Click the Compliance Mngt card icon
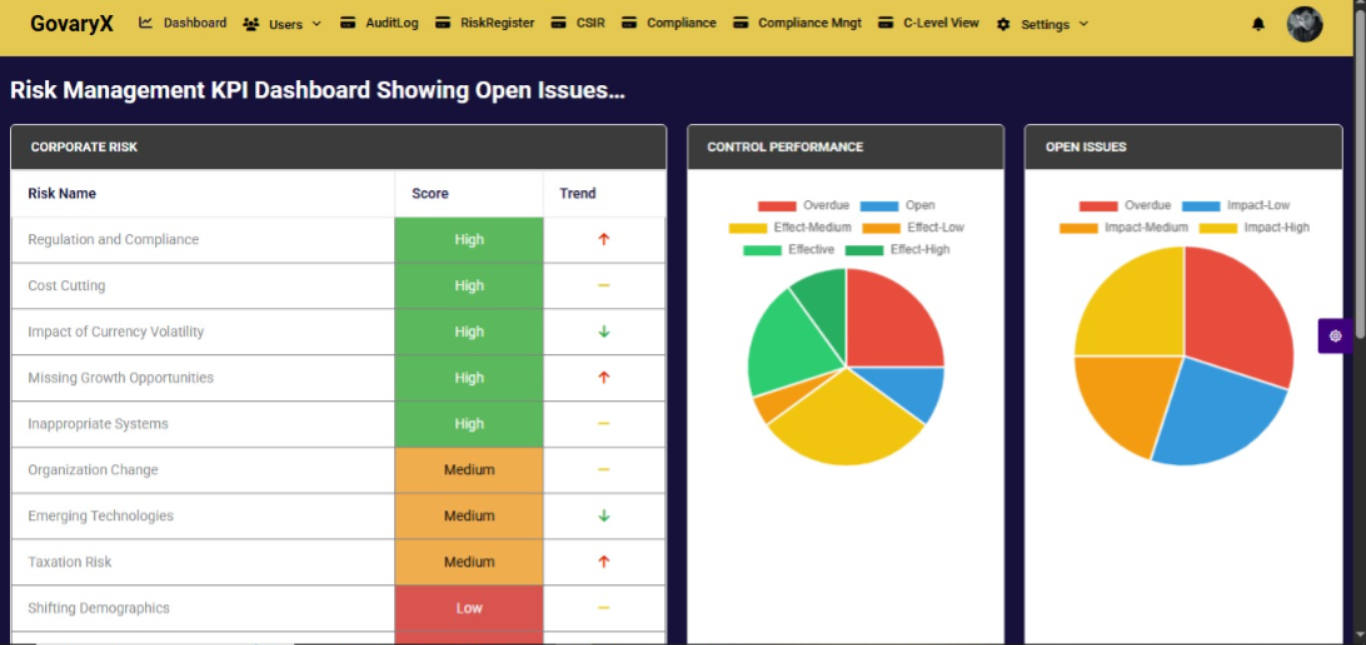Screen dimensions: 1366x645 tap(741, 22)
